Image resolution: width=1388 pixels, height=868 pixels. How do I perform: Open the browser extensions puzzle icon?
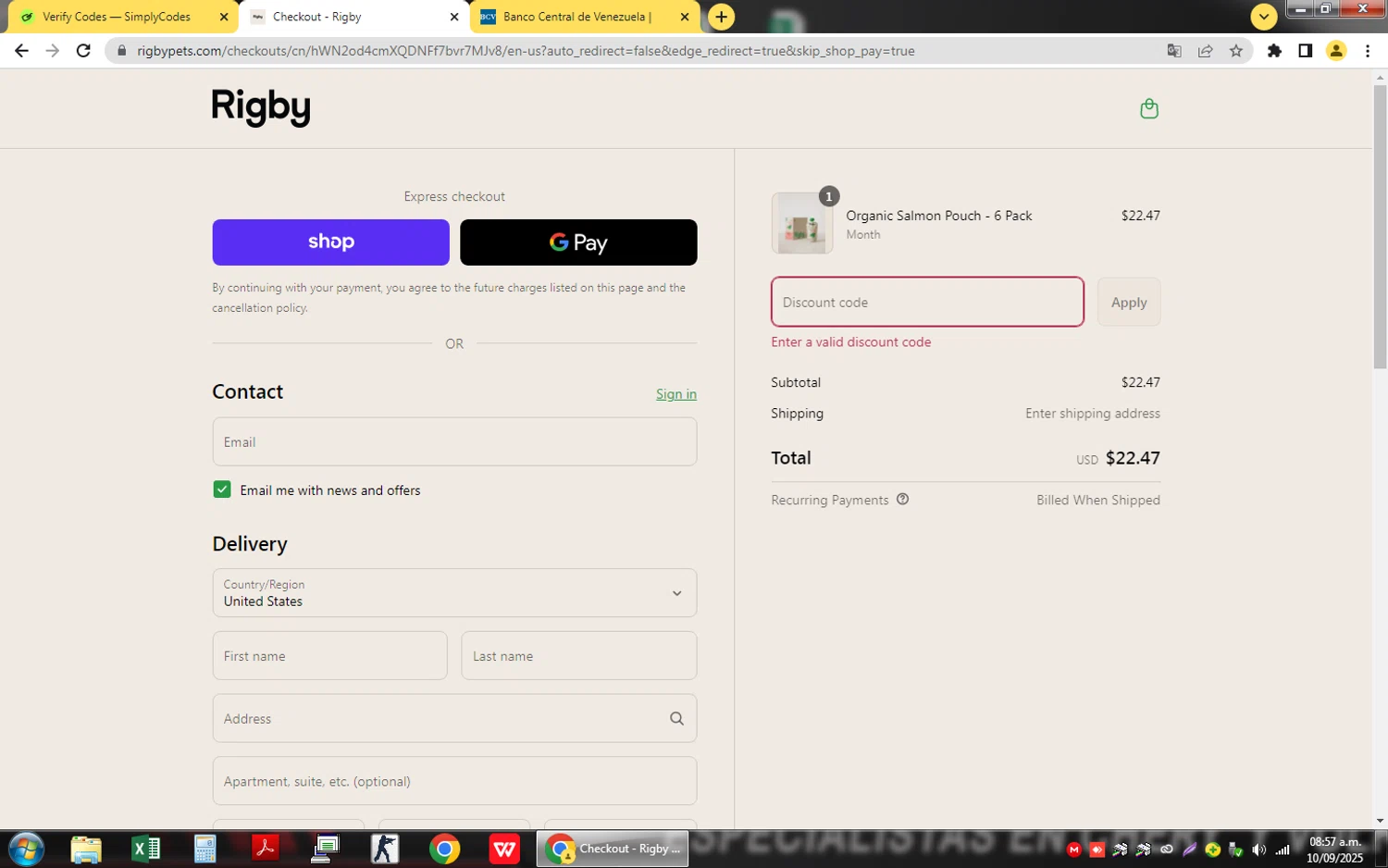click(x=1274, y=51)
